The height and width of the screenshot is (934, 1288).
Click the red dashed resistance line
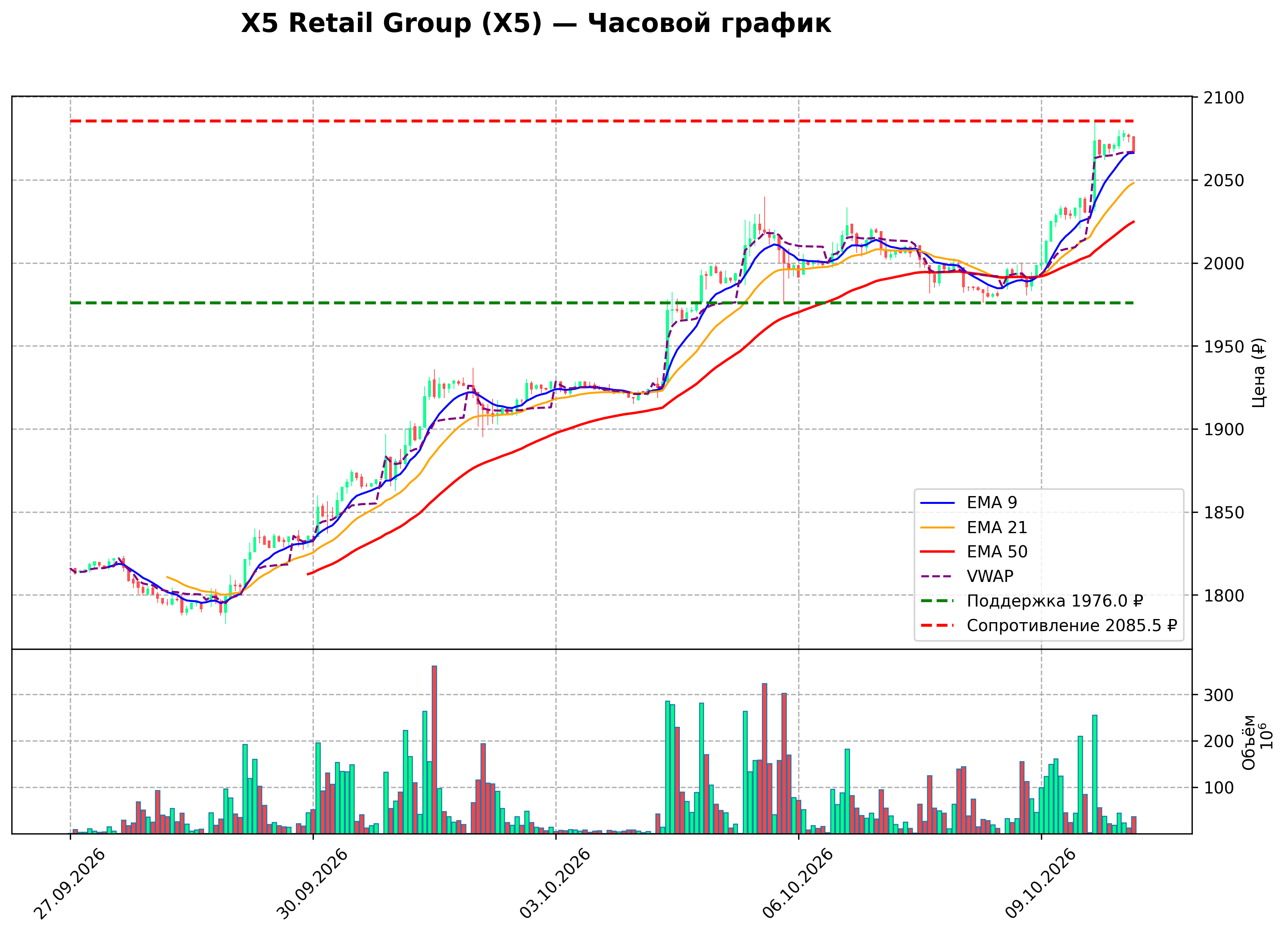[x=602, y=121]
